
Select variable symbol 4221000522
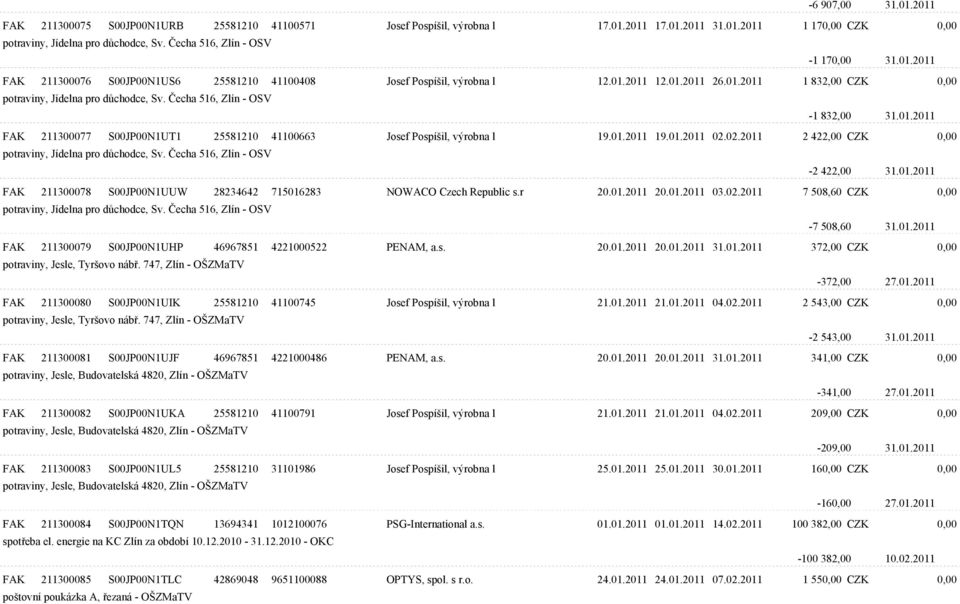coord(299,247)
